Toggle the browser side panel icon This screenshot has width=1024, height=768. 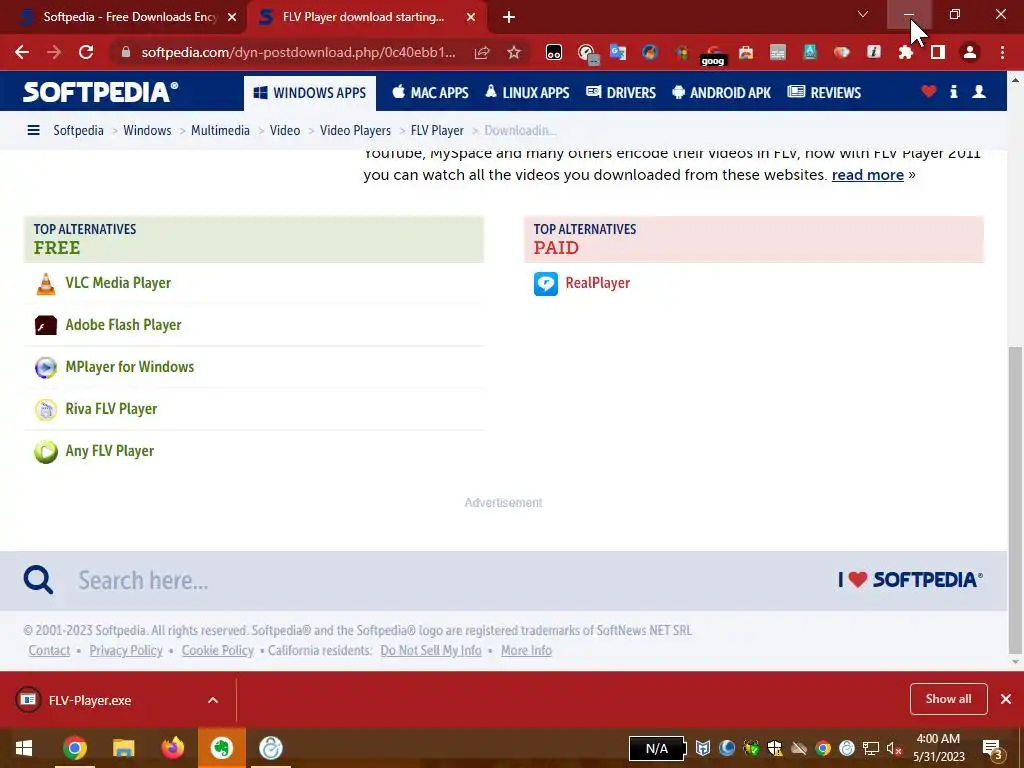[938, 52]
